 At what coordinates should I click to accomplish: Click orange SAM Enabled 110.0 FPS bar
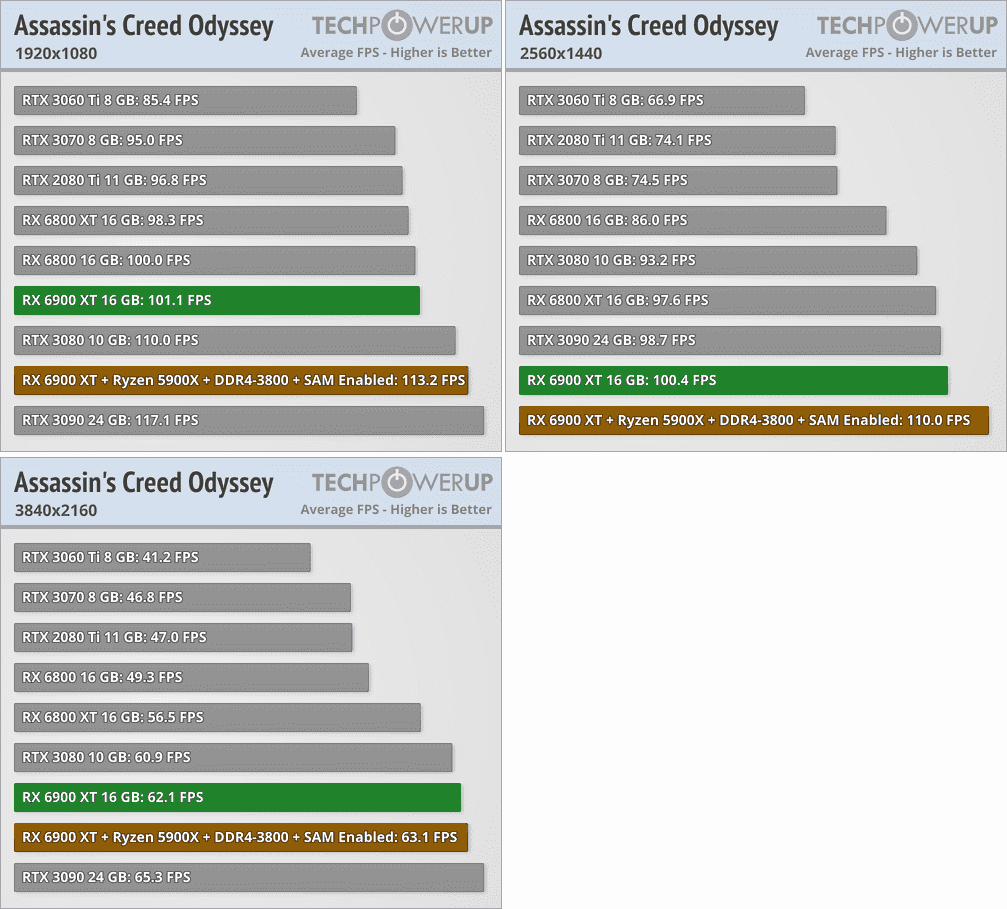(x=754, y=420)
